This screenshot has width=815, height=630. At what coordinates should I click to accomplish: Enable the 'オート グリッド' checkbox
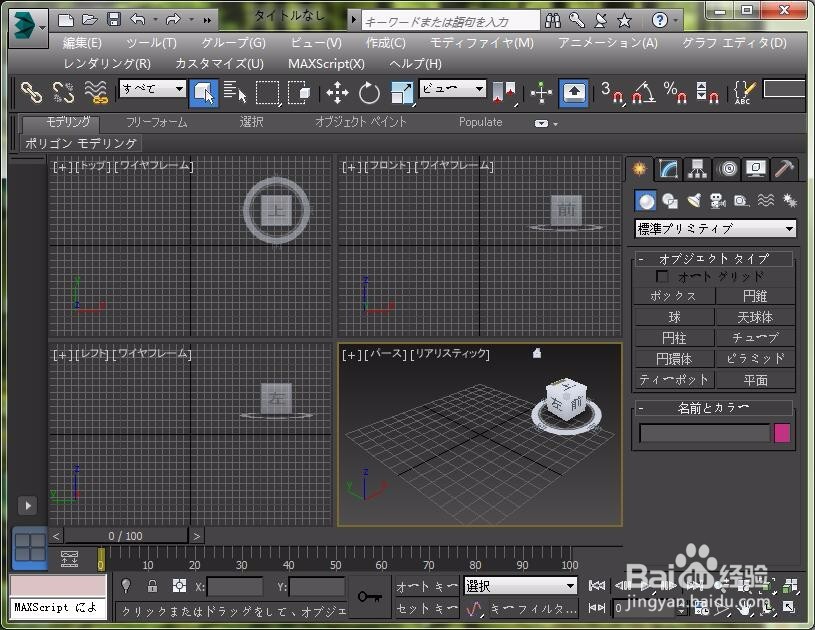(662, 276)
